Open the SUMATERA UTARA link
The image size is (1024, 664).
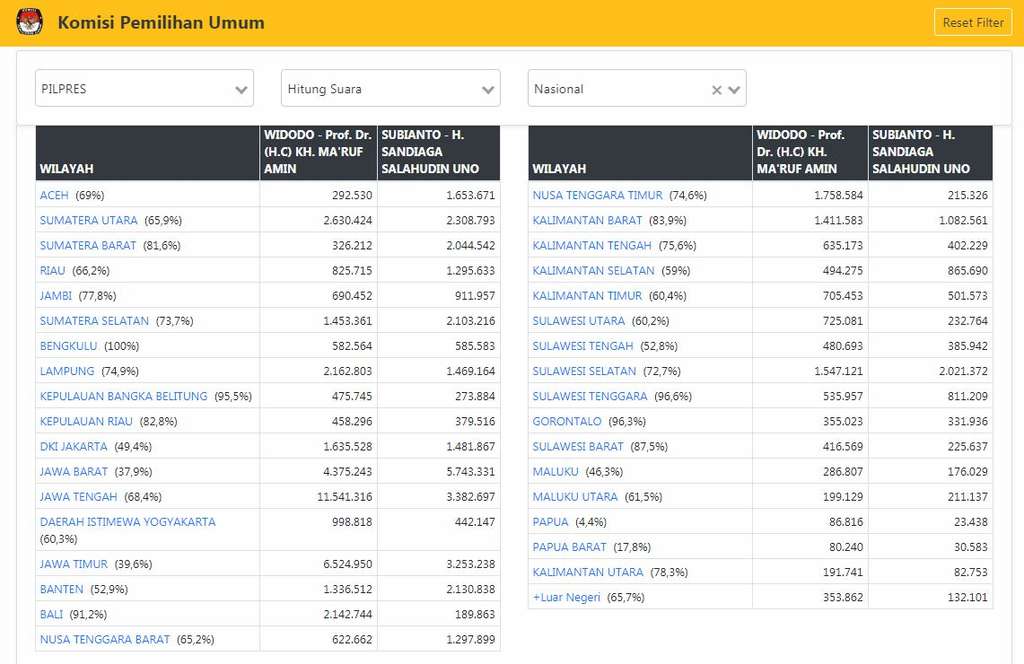coord(89,220)
